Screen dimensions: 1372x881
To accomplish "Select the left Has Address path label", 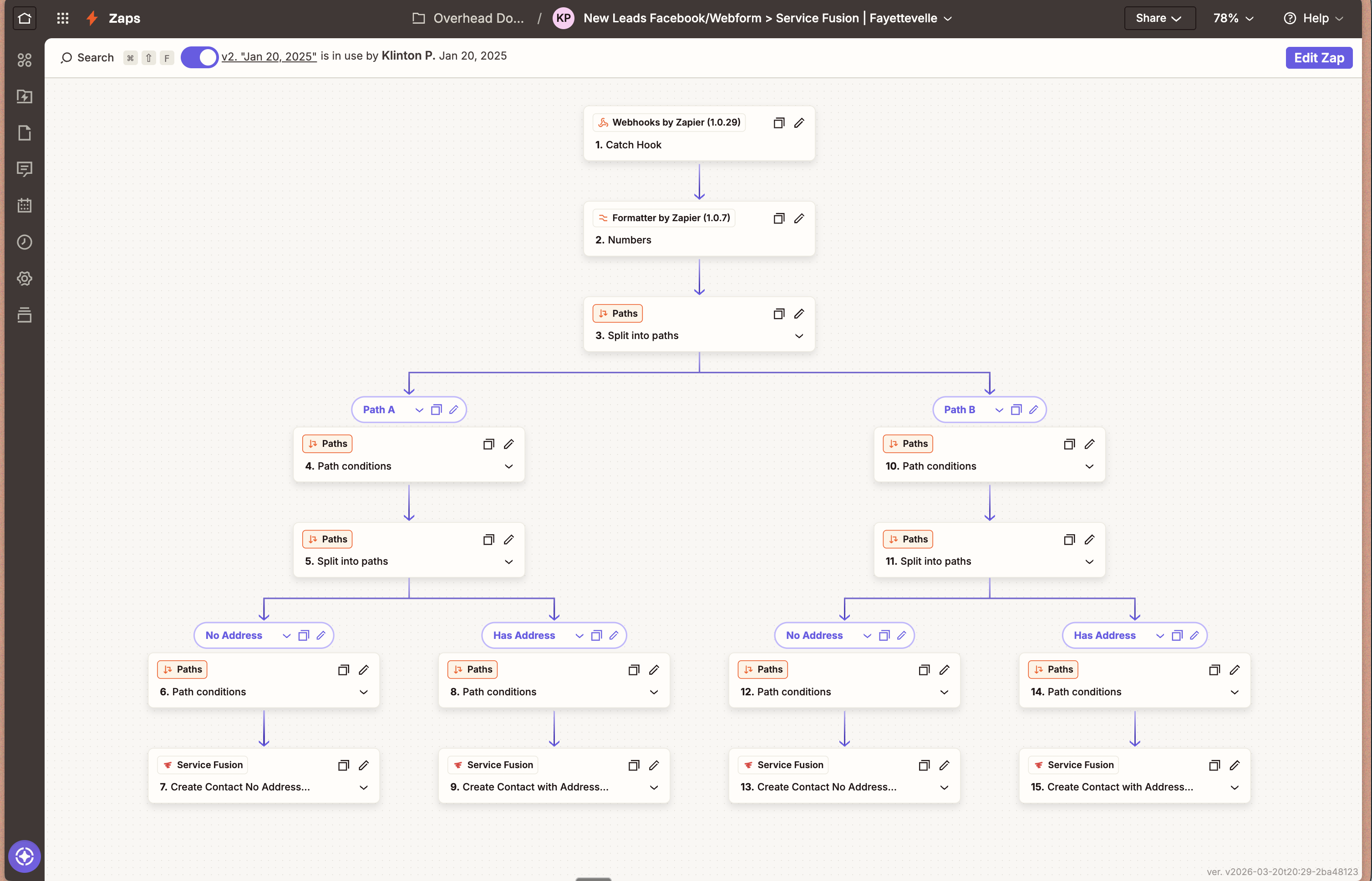I will (524, 636).
